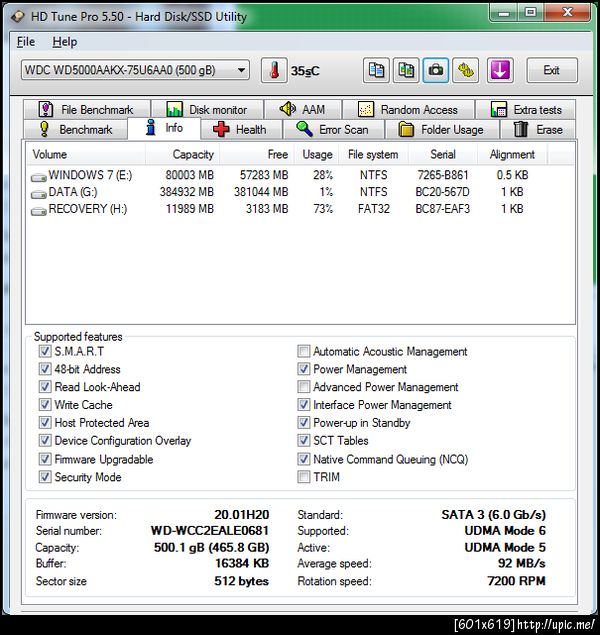600x635 pixels.
Task: Open the Help menu
Action: point(65,42)
